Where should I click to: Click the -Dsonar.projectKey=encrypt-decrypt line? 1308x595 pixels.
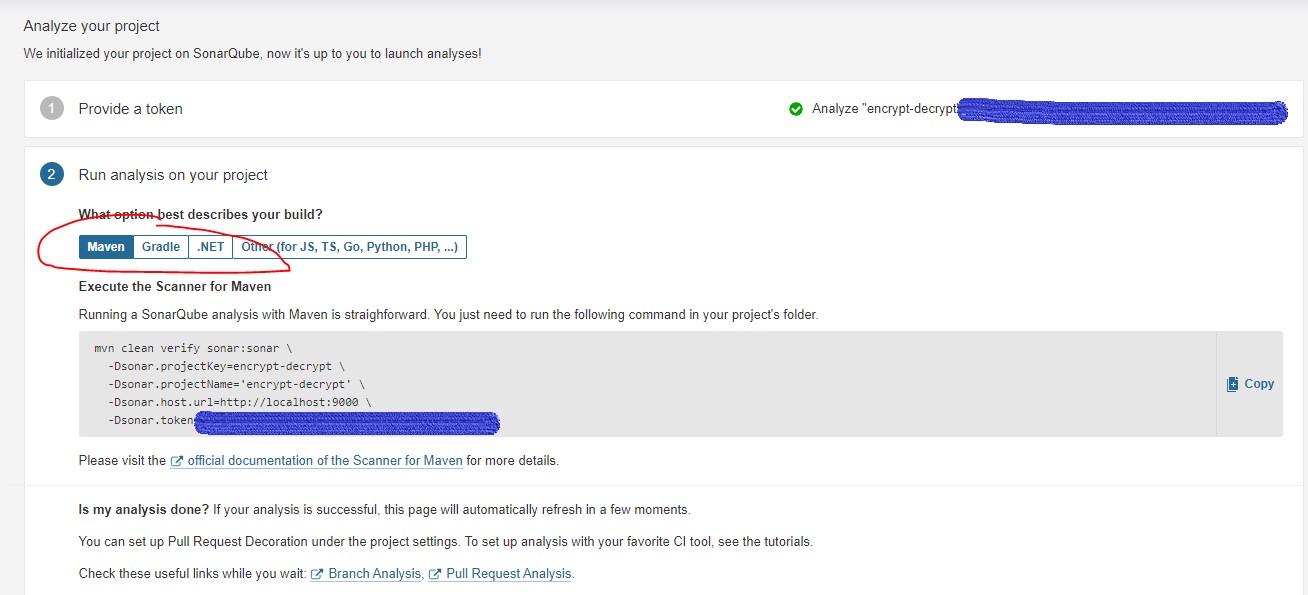click(227, 366)
